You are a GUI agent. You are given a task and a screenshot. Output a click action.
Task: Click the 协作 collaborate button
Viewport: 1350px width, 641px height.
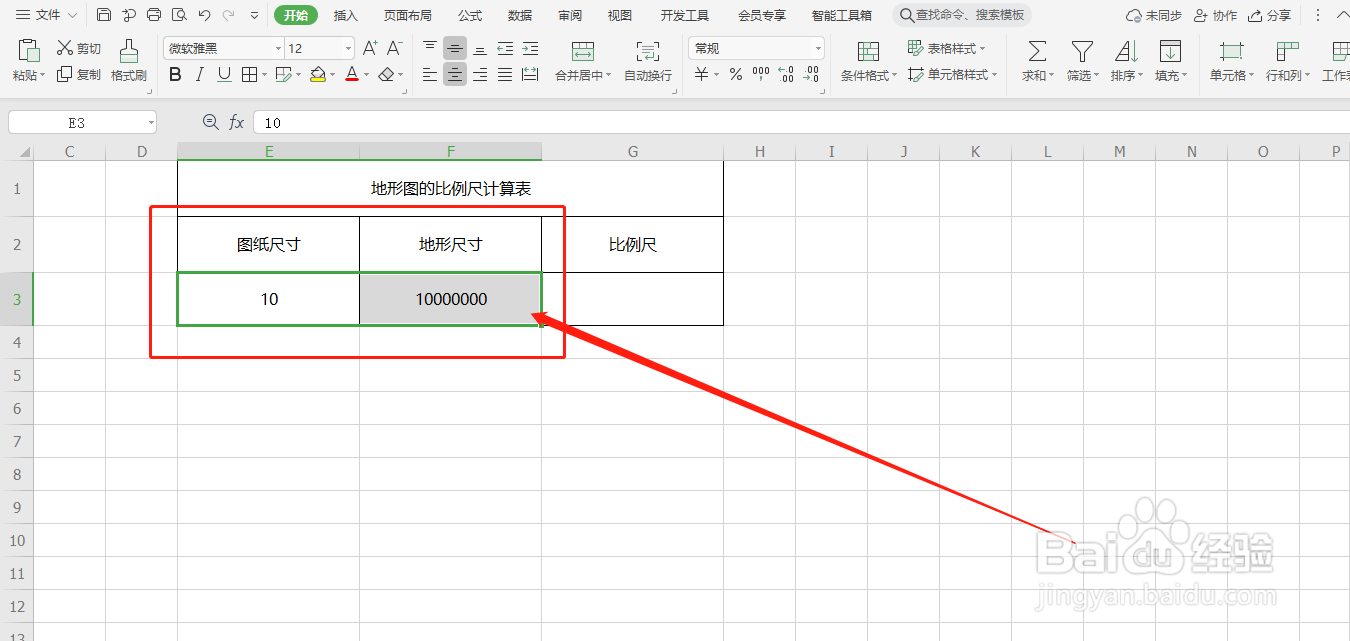coord(1215,15)
